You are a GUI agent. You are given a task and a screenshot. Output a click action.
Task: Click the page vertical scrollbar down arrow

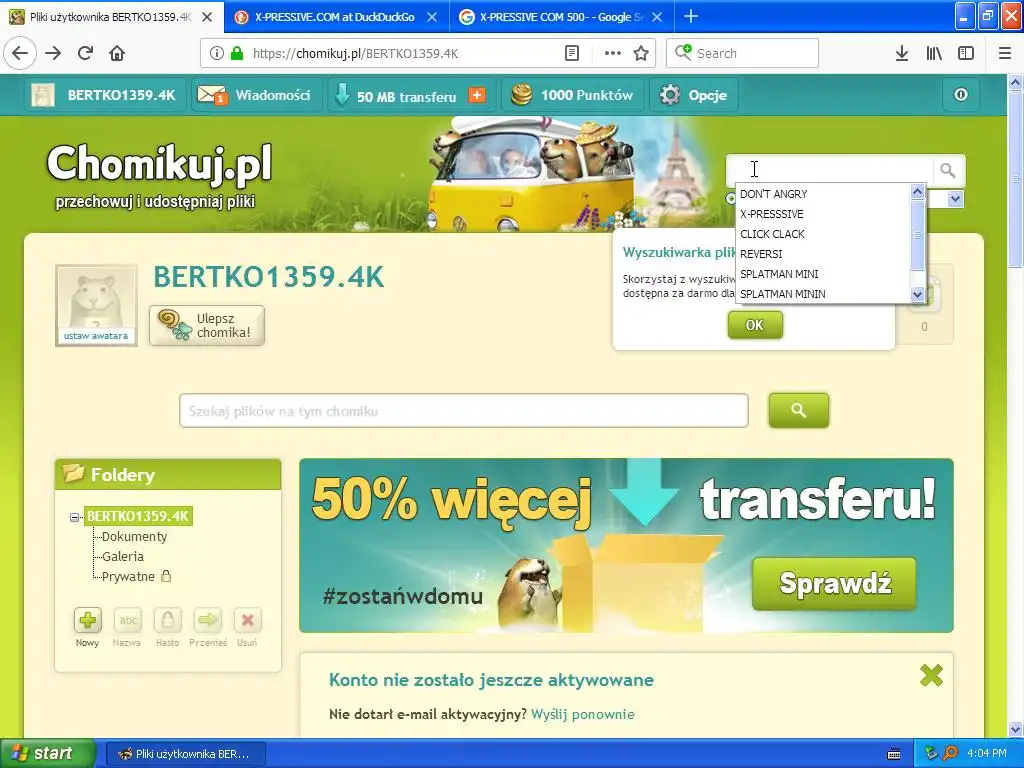point(1016,729)
